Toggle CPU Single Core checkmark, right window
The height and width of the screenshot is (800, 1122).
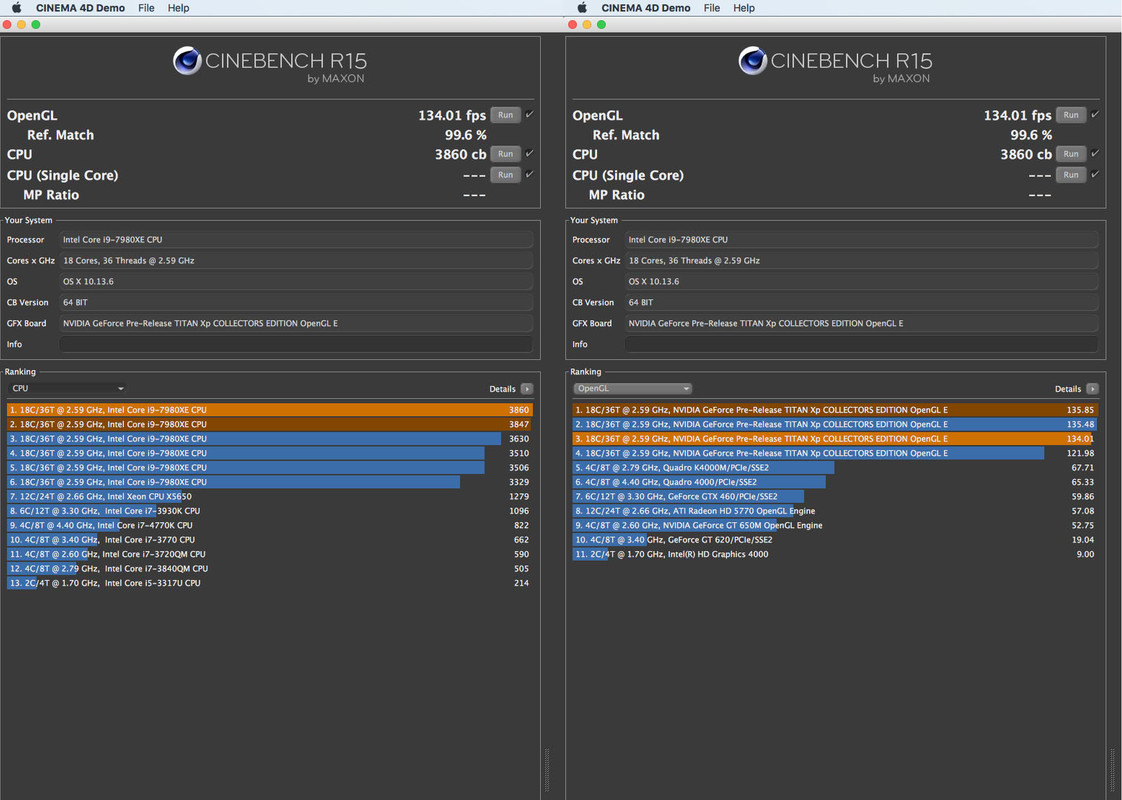pos(1095,174)
